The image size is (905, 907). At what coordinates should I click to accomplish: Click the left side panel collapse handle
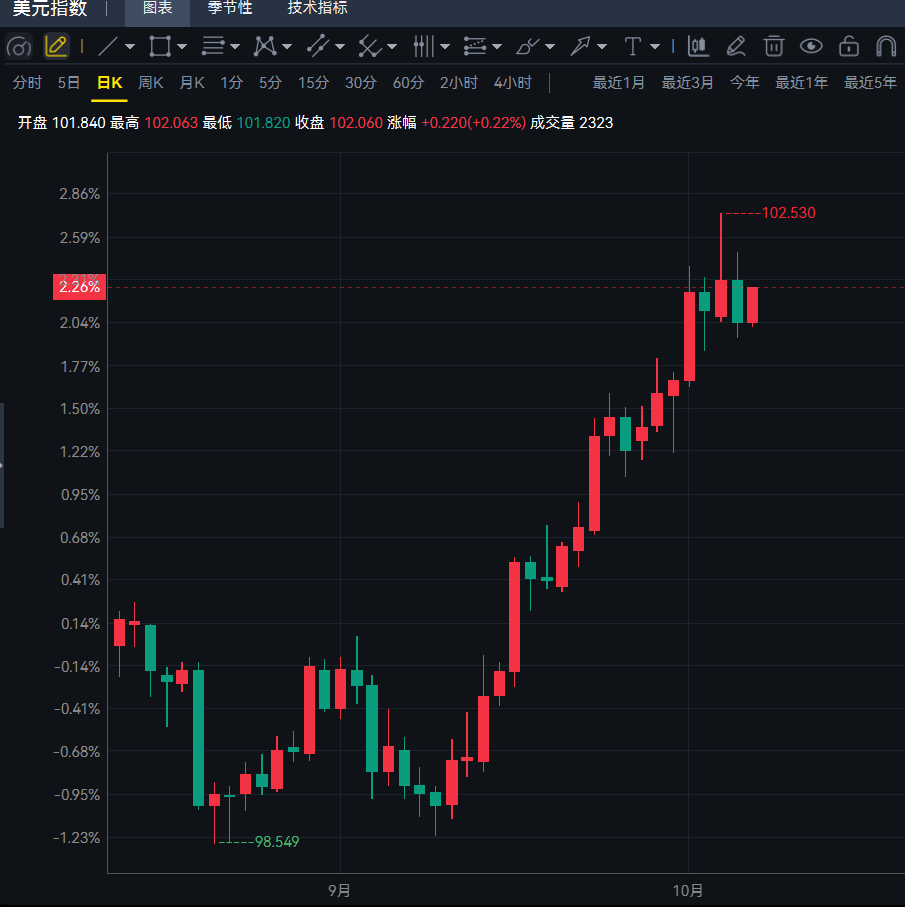coord(2,466)
